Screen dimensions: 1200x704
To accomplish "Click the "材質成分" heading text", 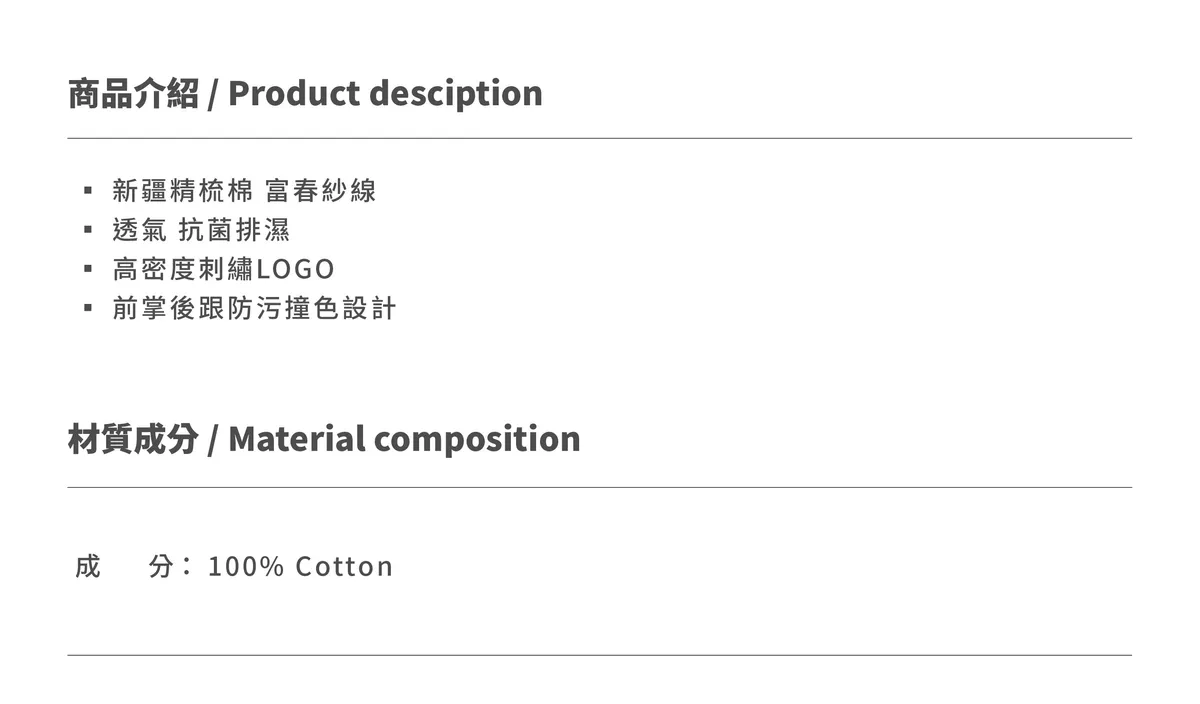I will click(133, 439).
